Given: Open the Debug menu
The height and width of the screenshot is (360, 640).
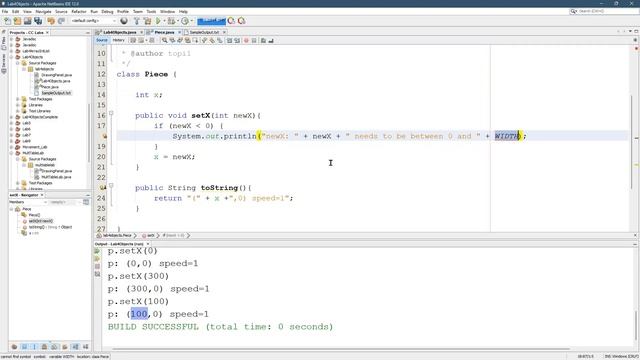Looking at the screenshot, I should pos(107,12).
